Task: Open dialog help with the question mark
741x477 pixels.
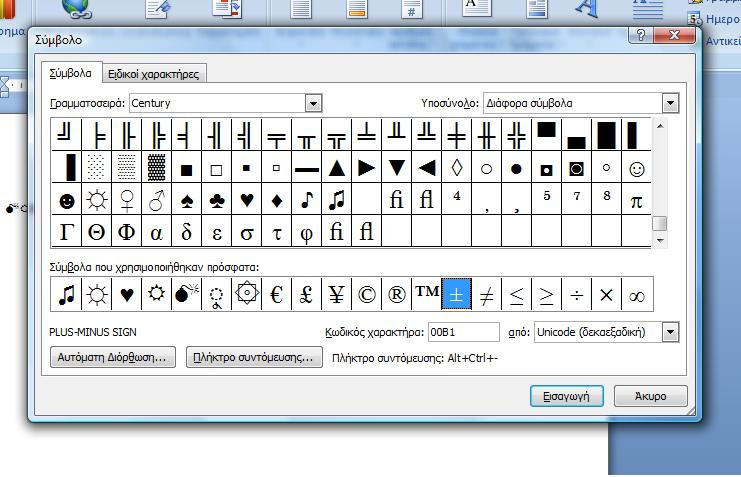Action: (641, 35)
